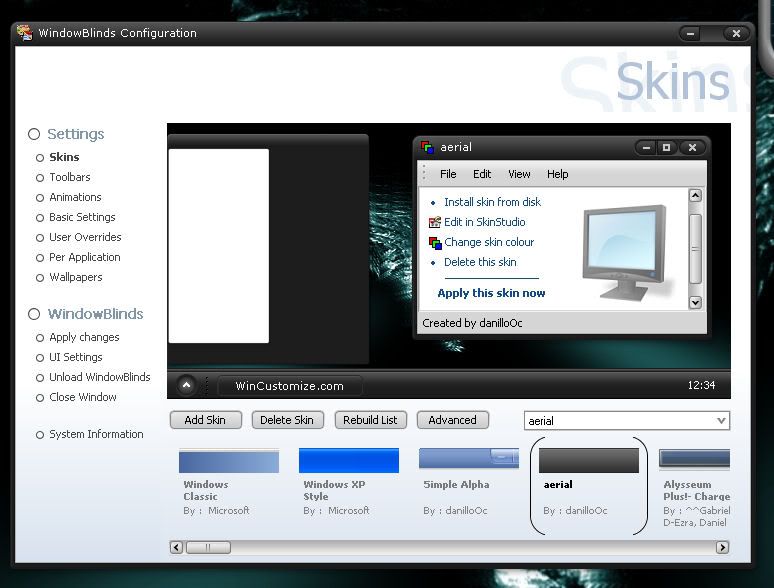The image size is (774, 588).
Task: Click Install skin from disk link
Action: [492, 202]
